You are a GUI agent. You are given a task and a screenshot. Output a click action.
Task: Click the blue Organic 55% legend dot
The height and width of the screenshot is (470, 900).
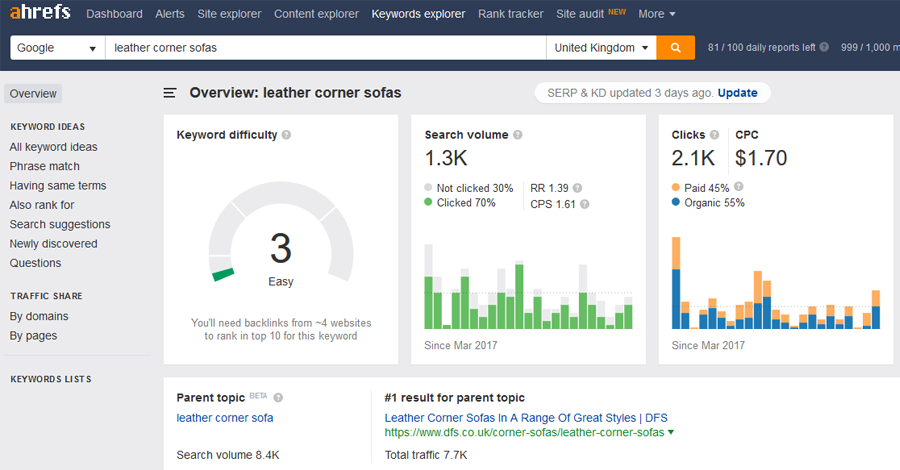[x=676, y=202]
